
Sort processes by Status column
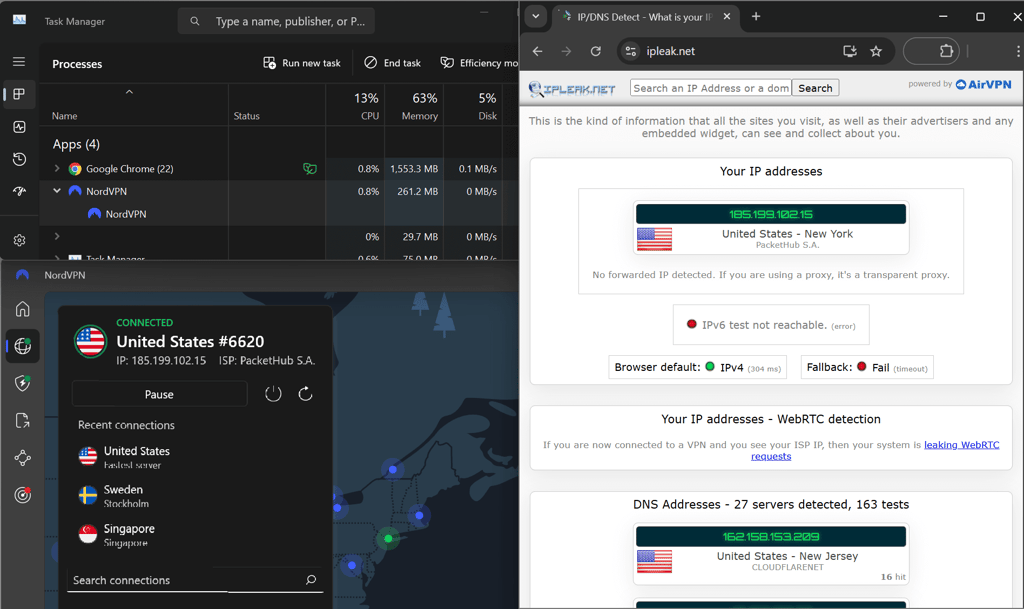(246, 116)
